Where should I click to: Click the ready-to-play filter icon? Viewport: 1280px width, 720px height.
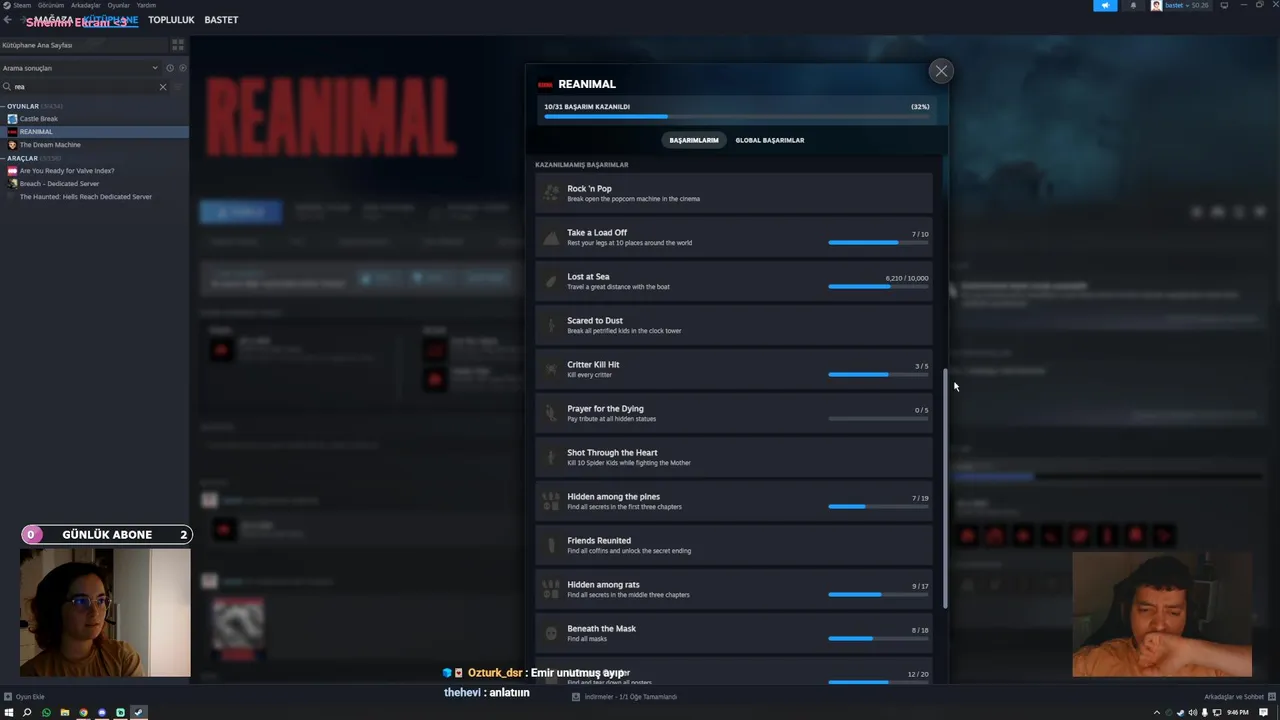pyautogui.click(x=182, y=68)
